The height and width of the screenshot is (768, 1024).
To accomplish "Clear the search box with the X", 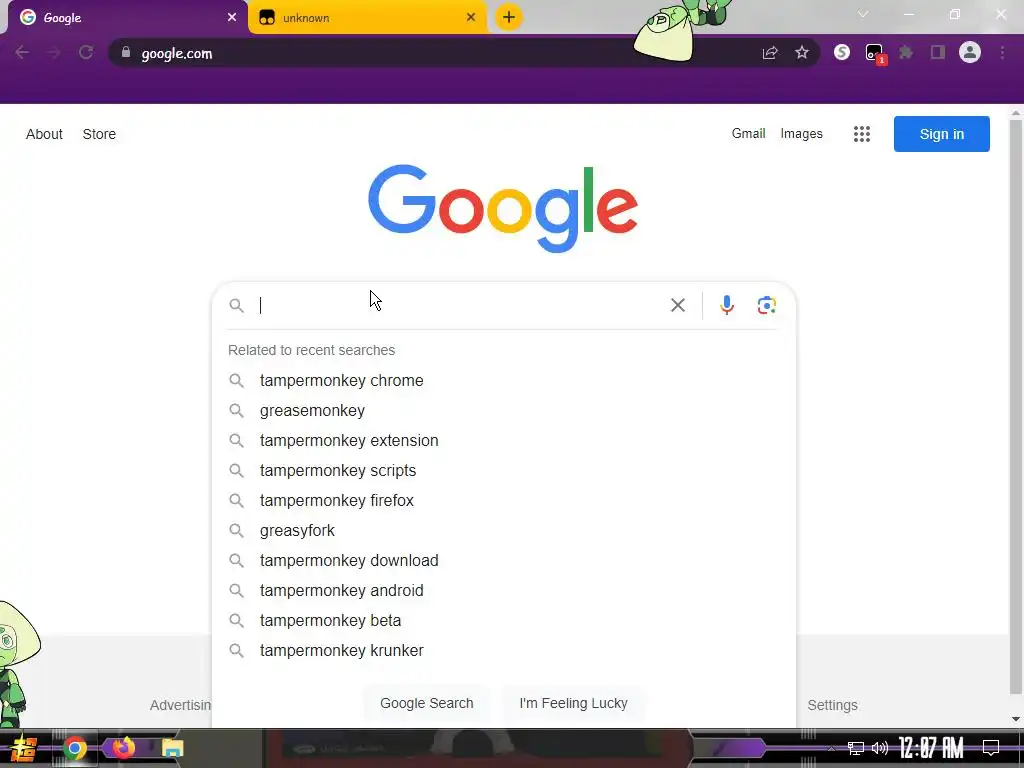I will click(x=678, y=305).
